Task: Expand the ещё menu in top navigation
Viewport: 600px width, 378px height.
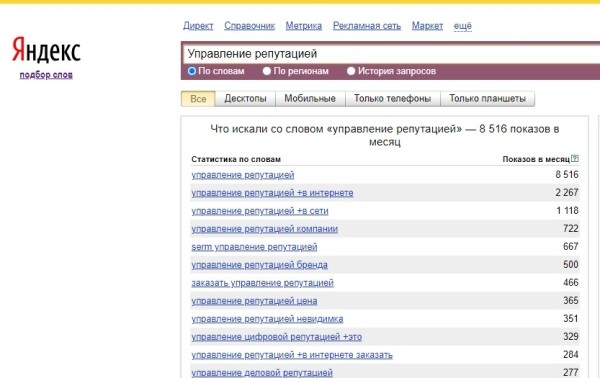Action: [463, 26]
